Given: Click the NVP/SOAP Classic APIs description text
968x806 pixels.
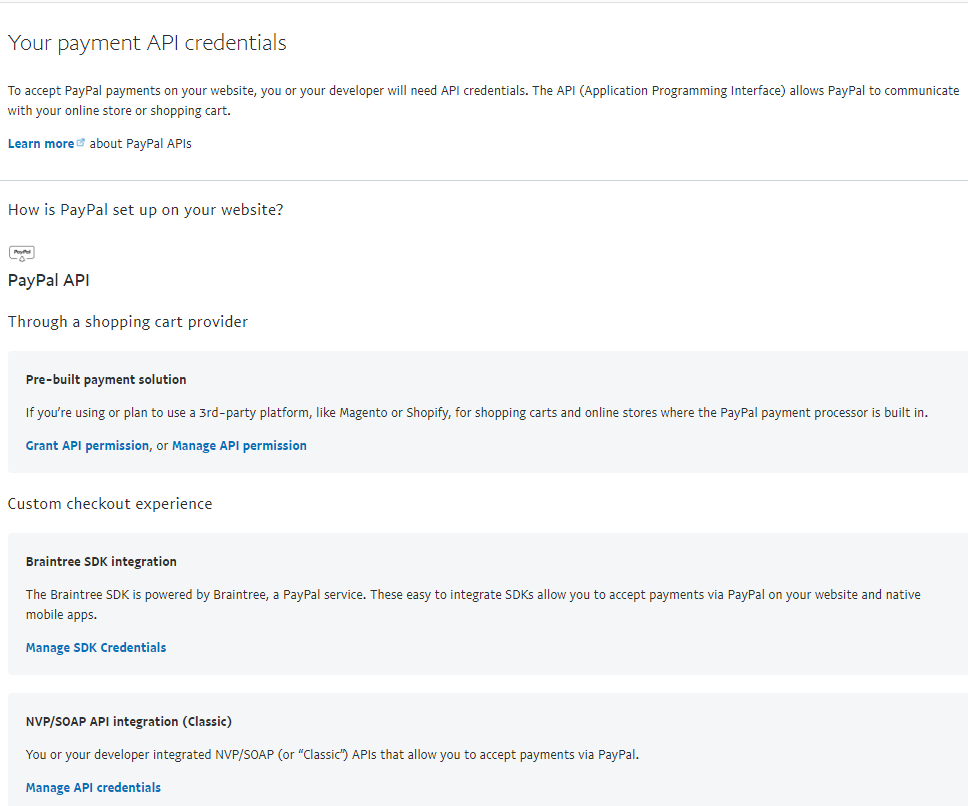Looking at the screenshot, I should click(x=332, y=755).
